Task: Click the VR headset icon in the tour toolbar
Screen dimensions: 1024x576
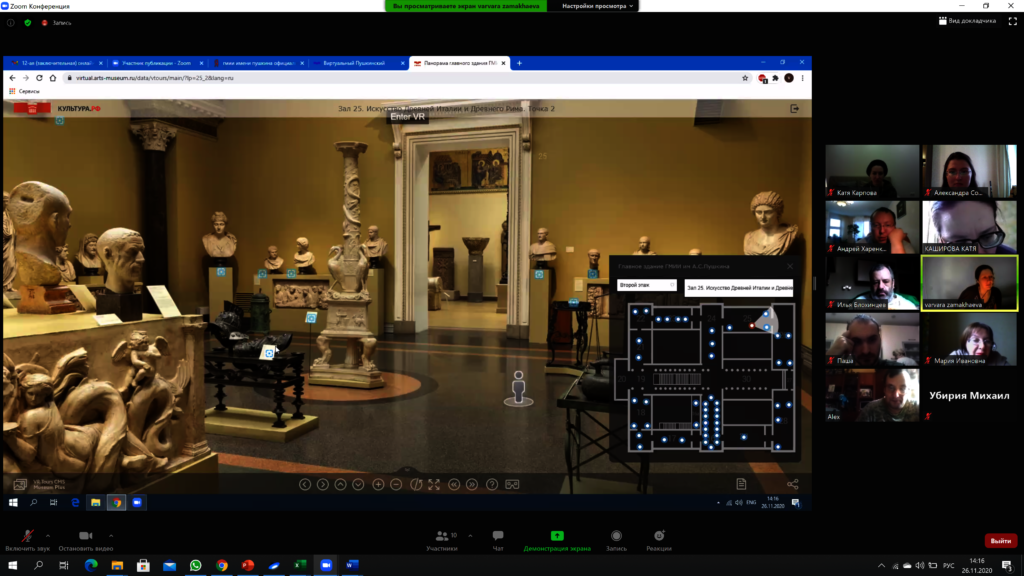Action: pos(512,485)
